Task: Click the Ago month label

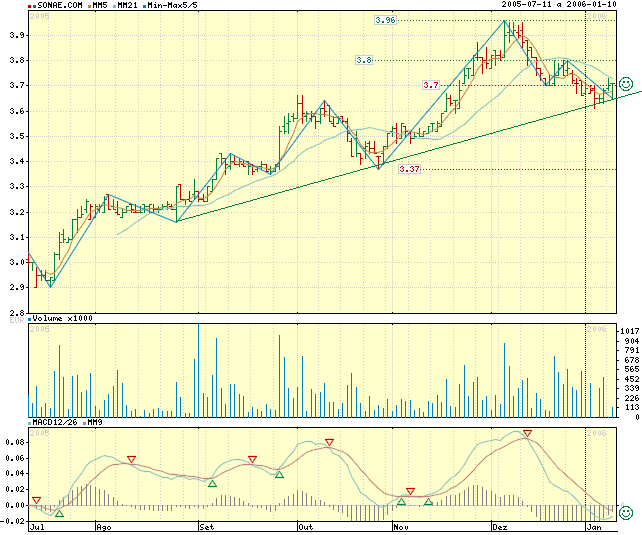Action: click(x=104, y=527)
